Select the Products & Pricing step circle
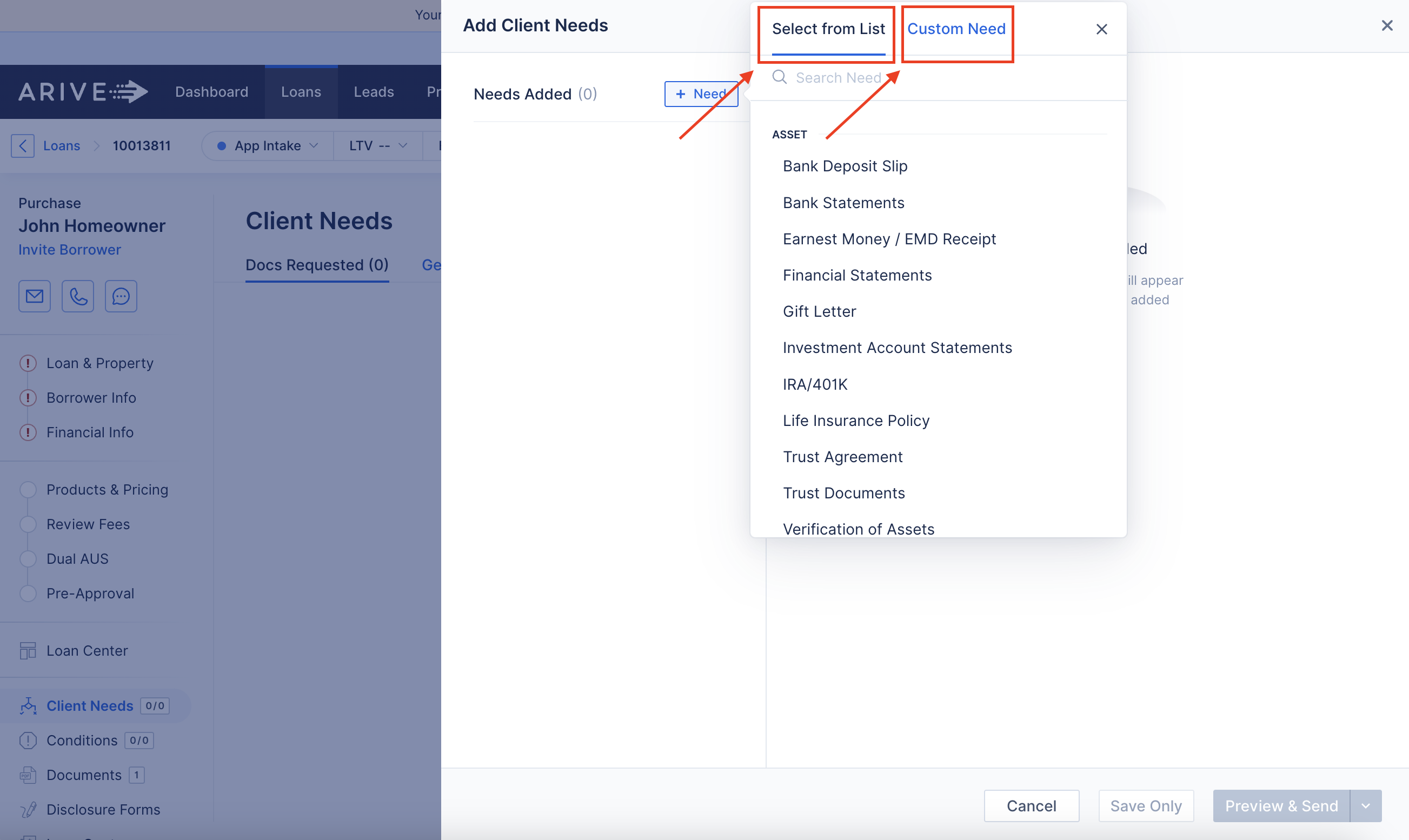 28,490
